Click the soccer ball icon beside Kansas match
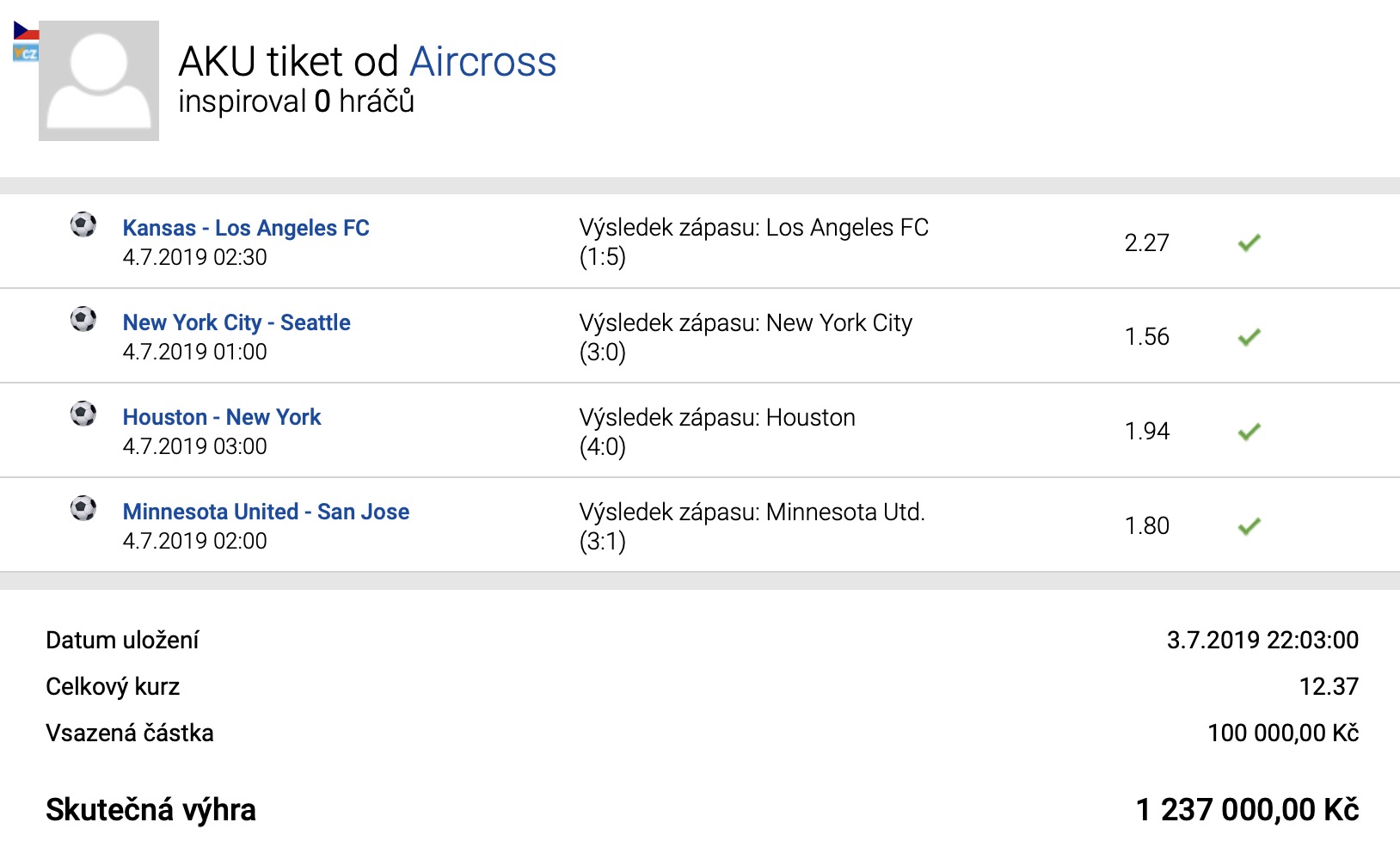This screenshot has width=1400, height=853. pos(83,225)
